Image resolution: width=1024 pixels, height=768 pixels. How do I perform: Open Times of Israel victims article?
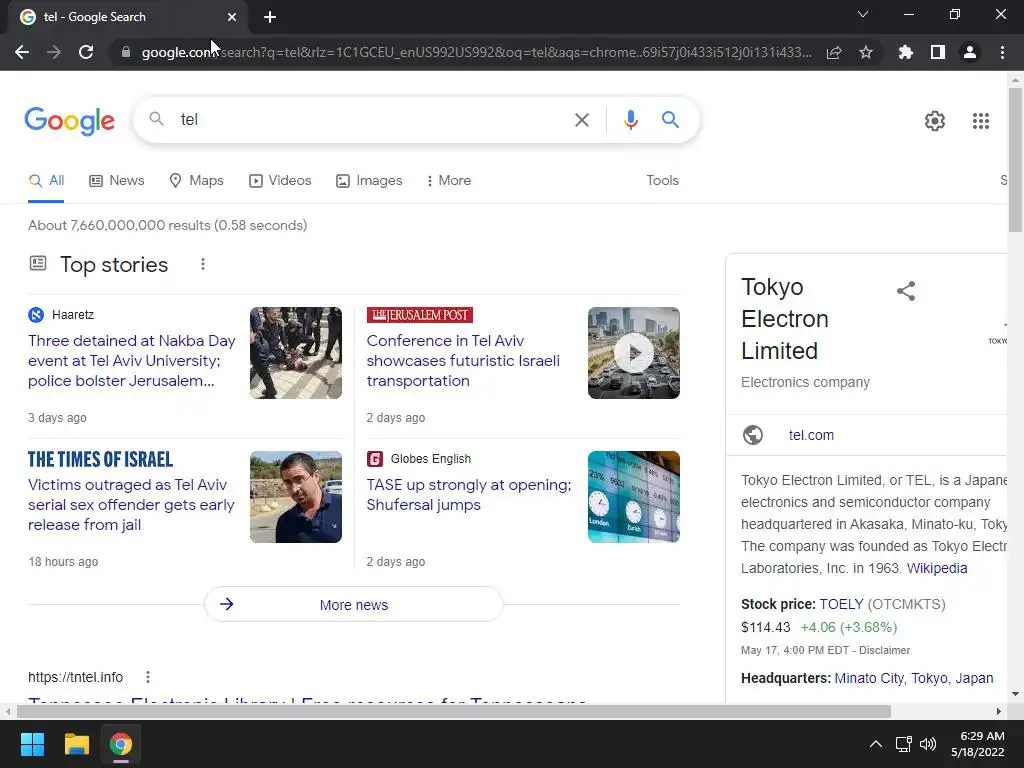[x=131, y=505]
